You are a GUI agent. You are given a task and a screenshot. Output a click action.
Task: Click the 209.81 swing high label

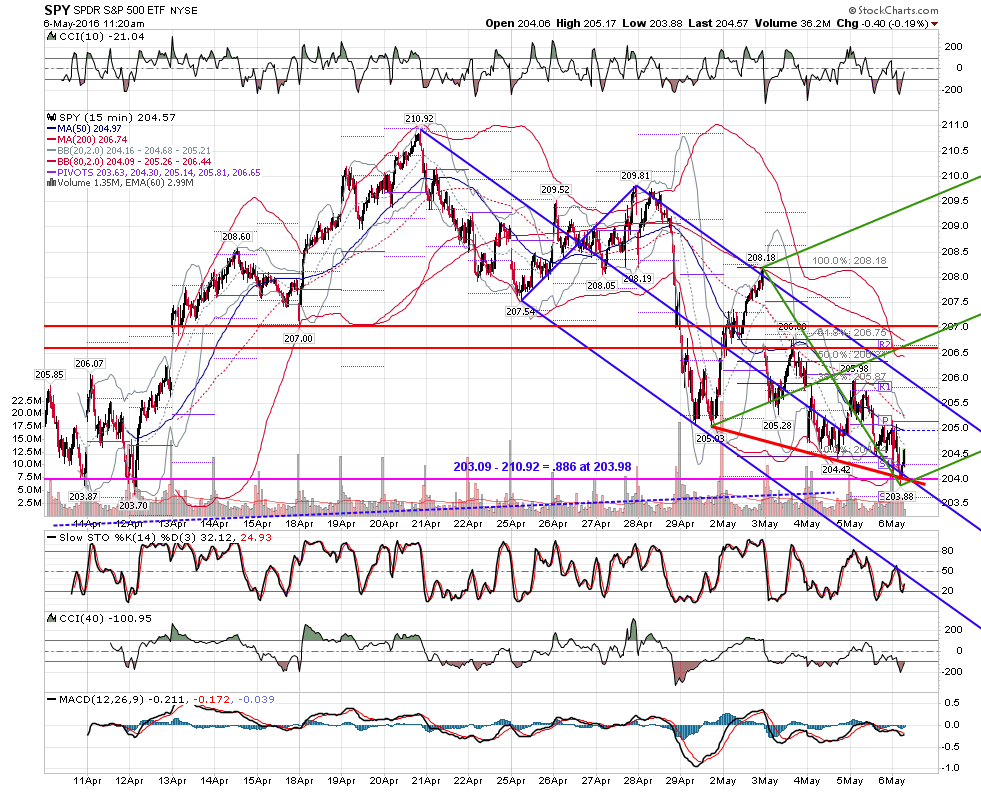click(x=636, y=176)
